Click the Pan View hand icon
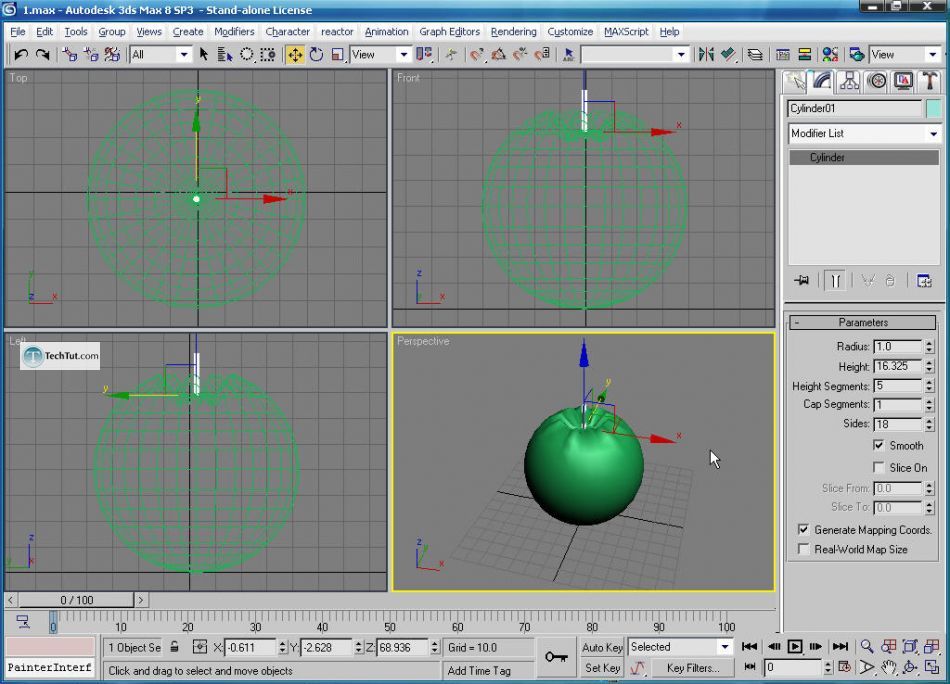Image resolution: width=950 pixels, height=684 pixels. (888, 667)
